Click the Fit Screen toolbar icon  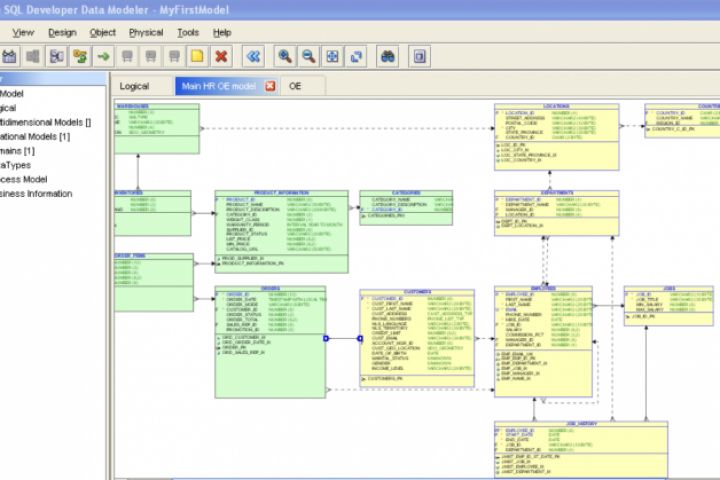tap(332, 56)
